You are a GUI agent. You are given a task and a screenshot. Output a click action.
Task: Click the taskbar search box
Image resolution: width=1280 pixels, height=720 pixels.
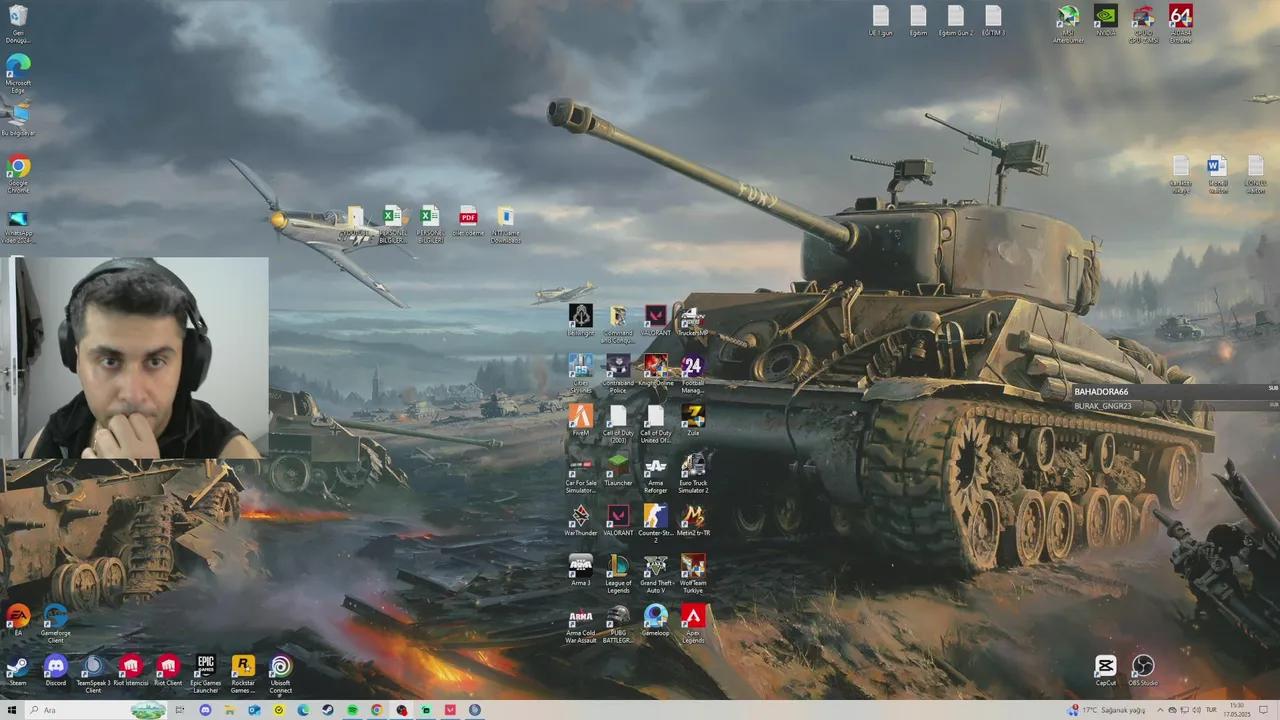[x=99, y=710]
